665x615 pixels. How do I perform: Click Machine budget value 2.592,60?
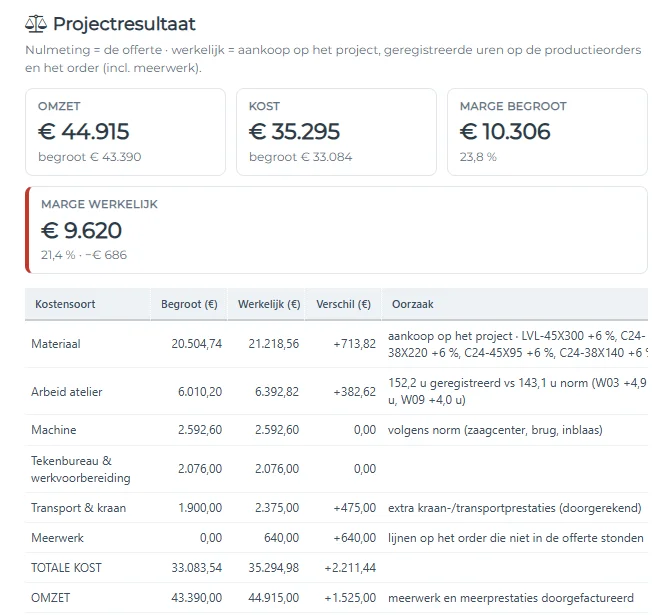click(x=200, y=430)
